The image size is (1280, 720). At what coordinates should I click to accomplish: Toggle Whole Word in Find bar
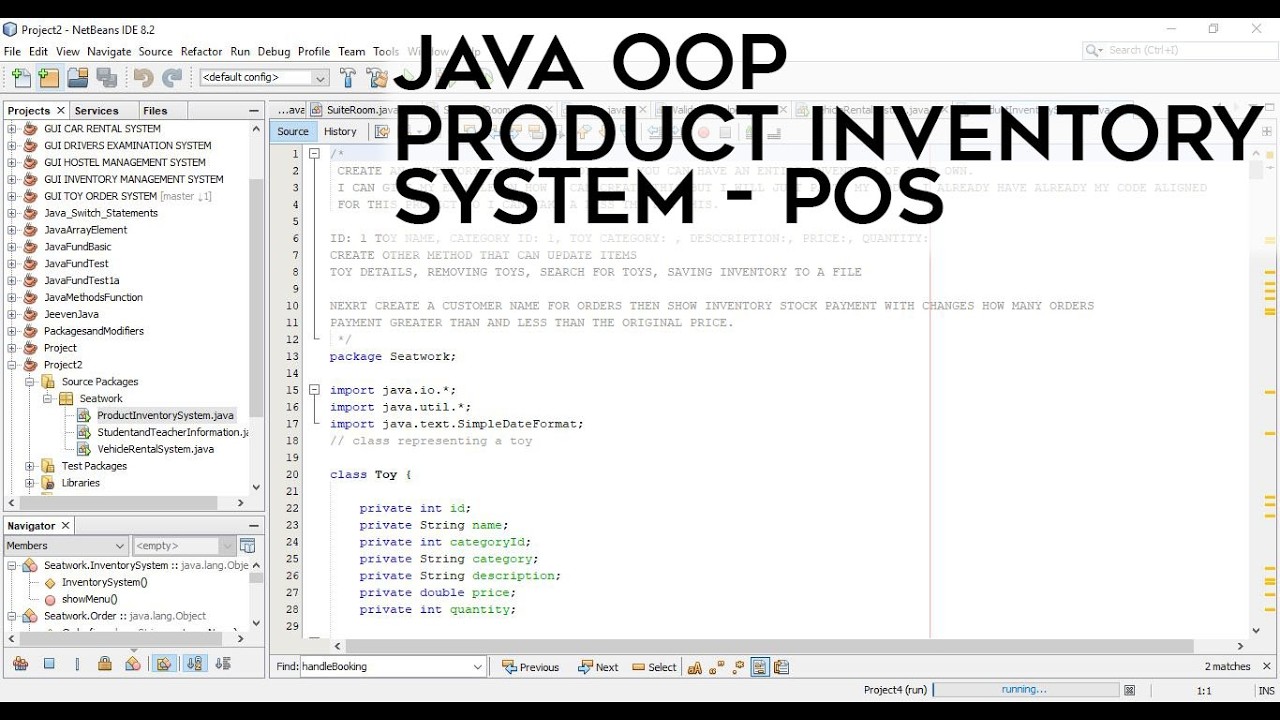click(x=717, y=667)
